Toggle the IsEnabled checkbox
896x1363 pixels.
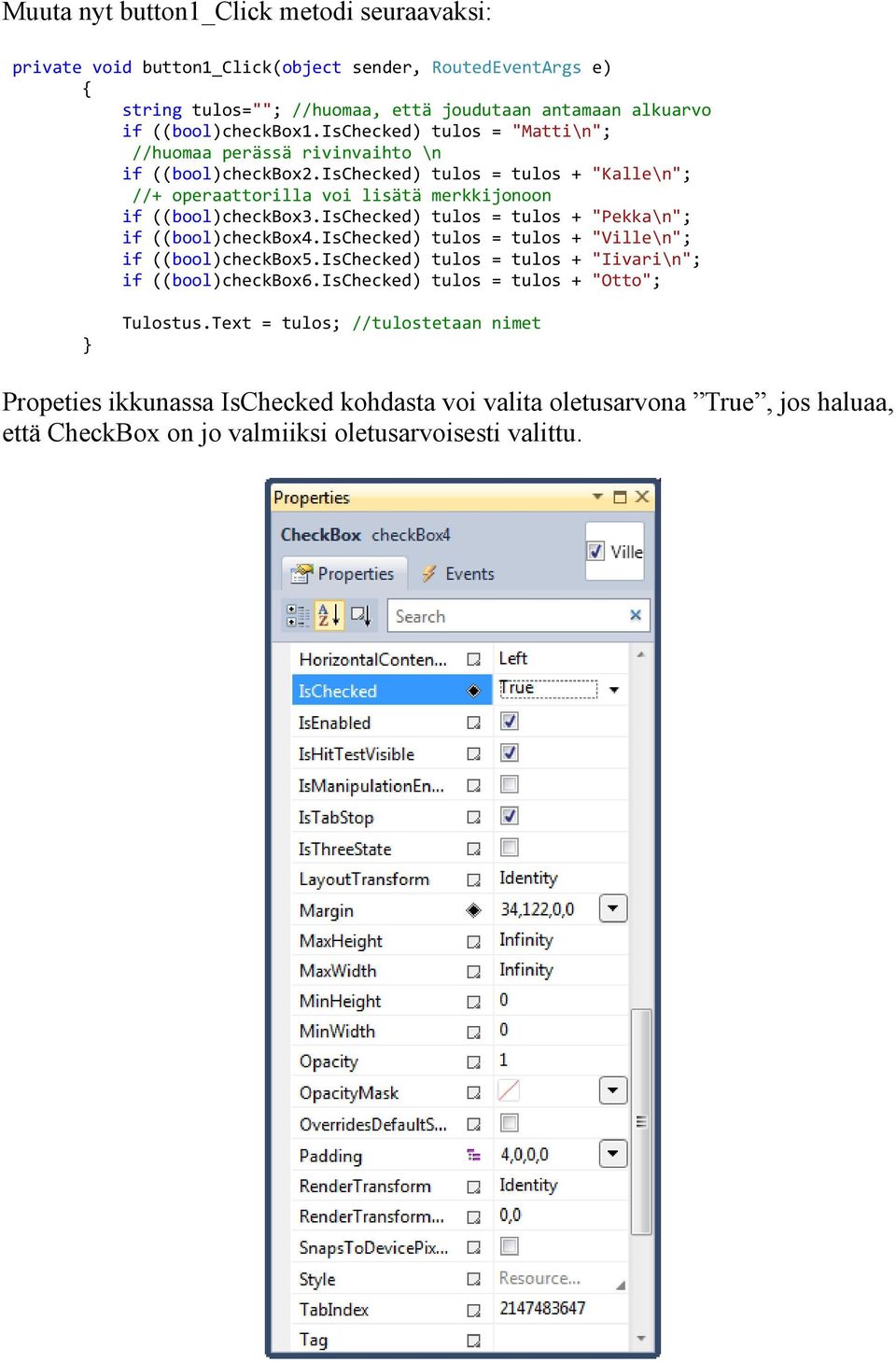point(510,722)
